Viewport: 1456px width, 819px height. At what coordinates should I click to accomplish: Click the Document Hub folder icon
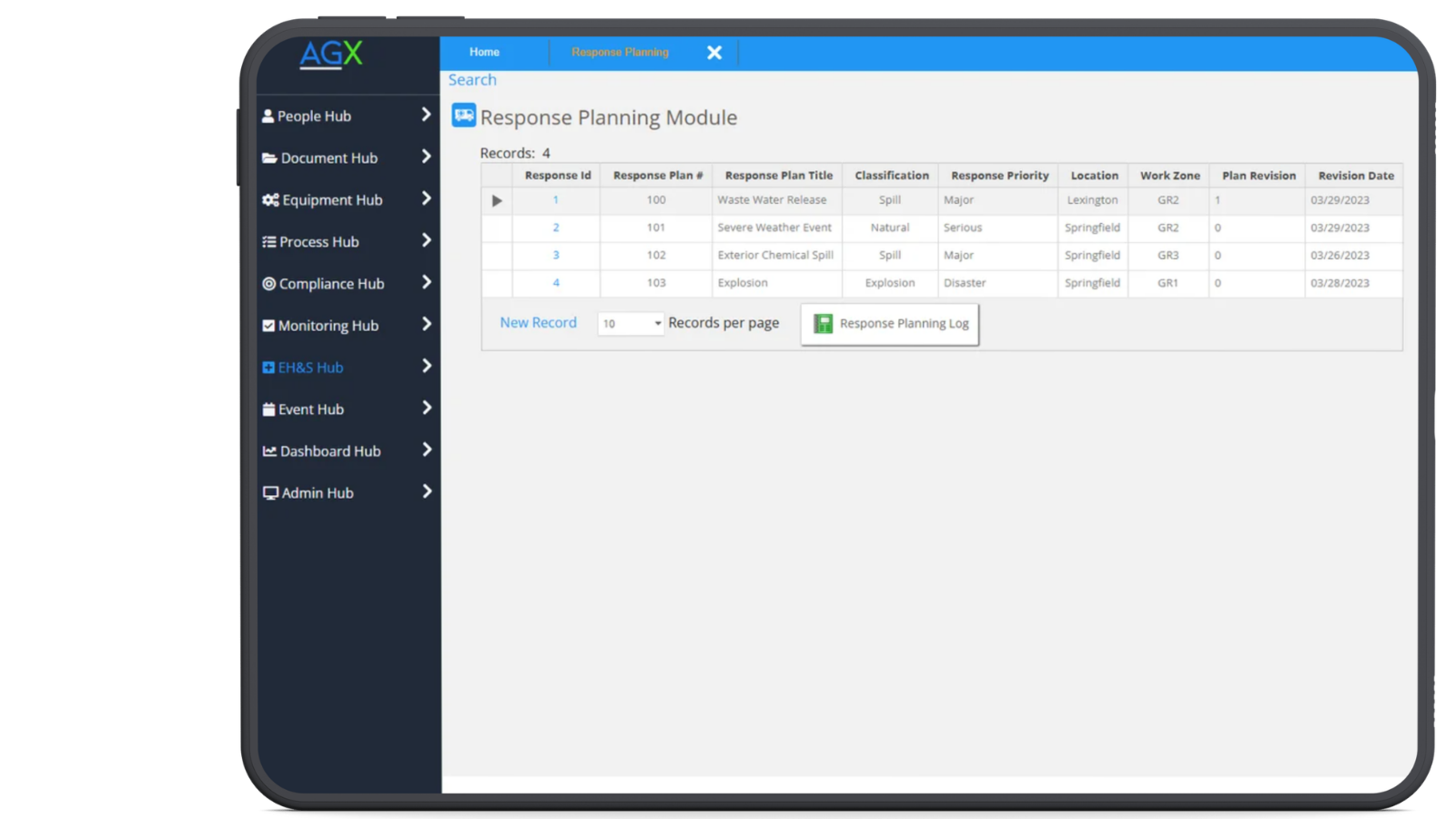[269, 157]
